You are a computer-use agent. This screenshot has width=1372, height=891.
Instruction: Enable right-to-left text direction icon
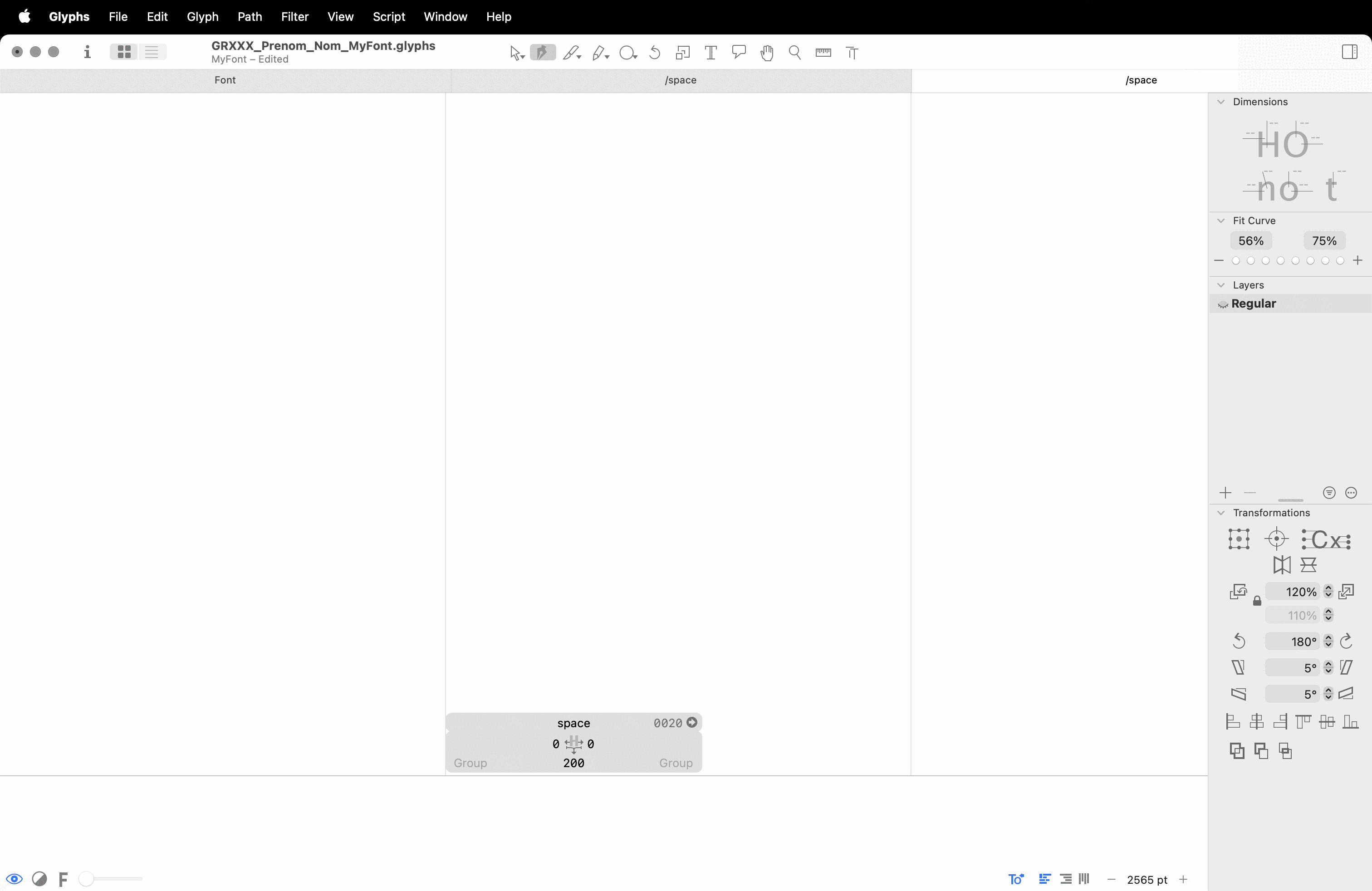(x=1066, y=880)
